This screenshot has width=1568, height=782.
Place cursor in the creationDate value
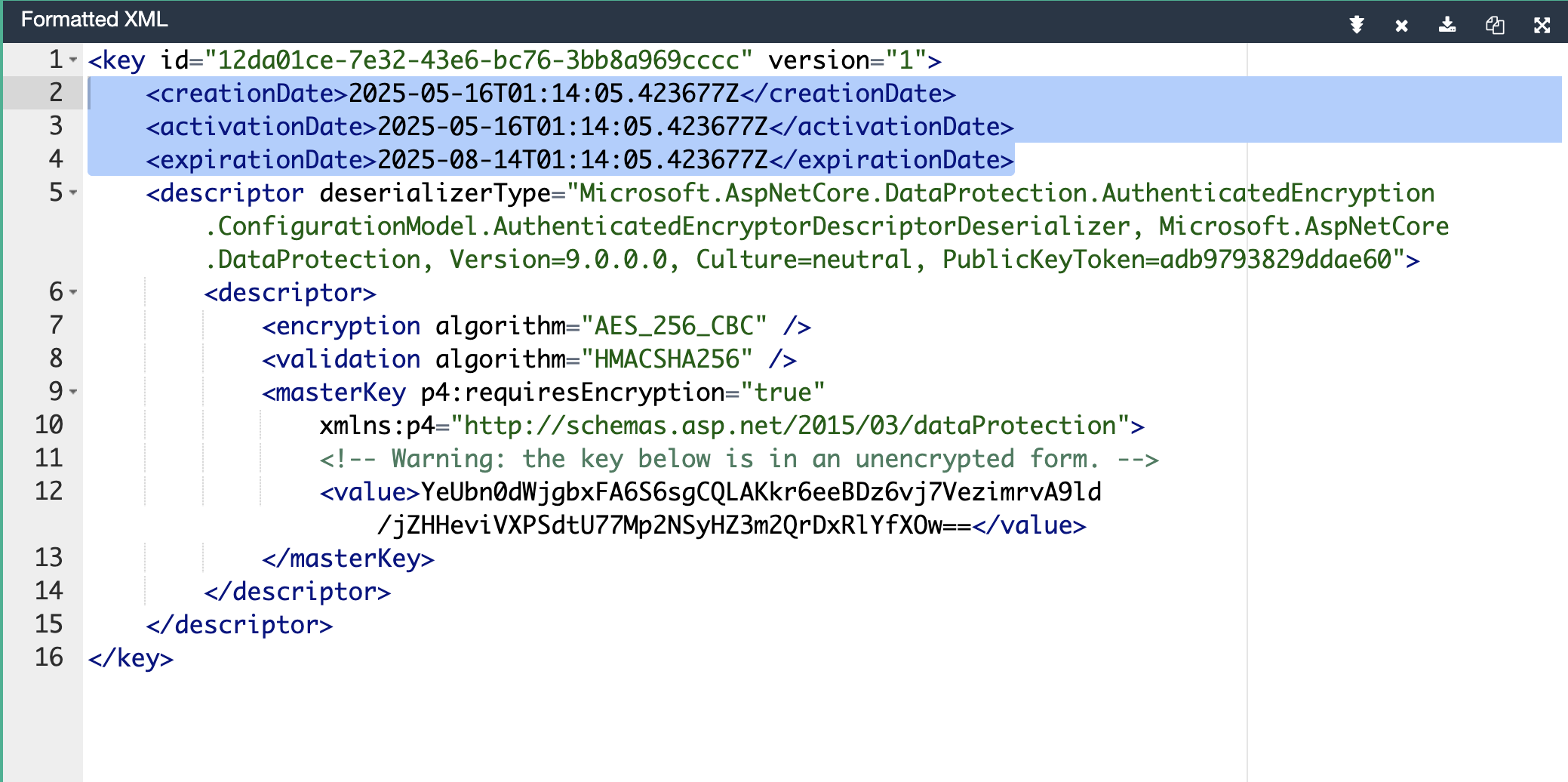543,94
